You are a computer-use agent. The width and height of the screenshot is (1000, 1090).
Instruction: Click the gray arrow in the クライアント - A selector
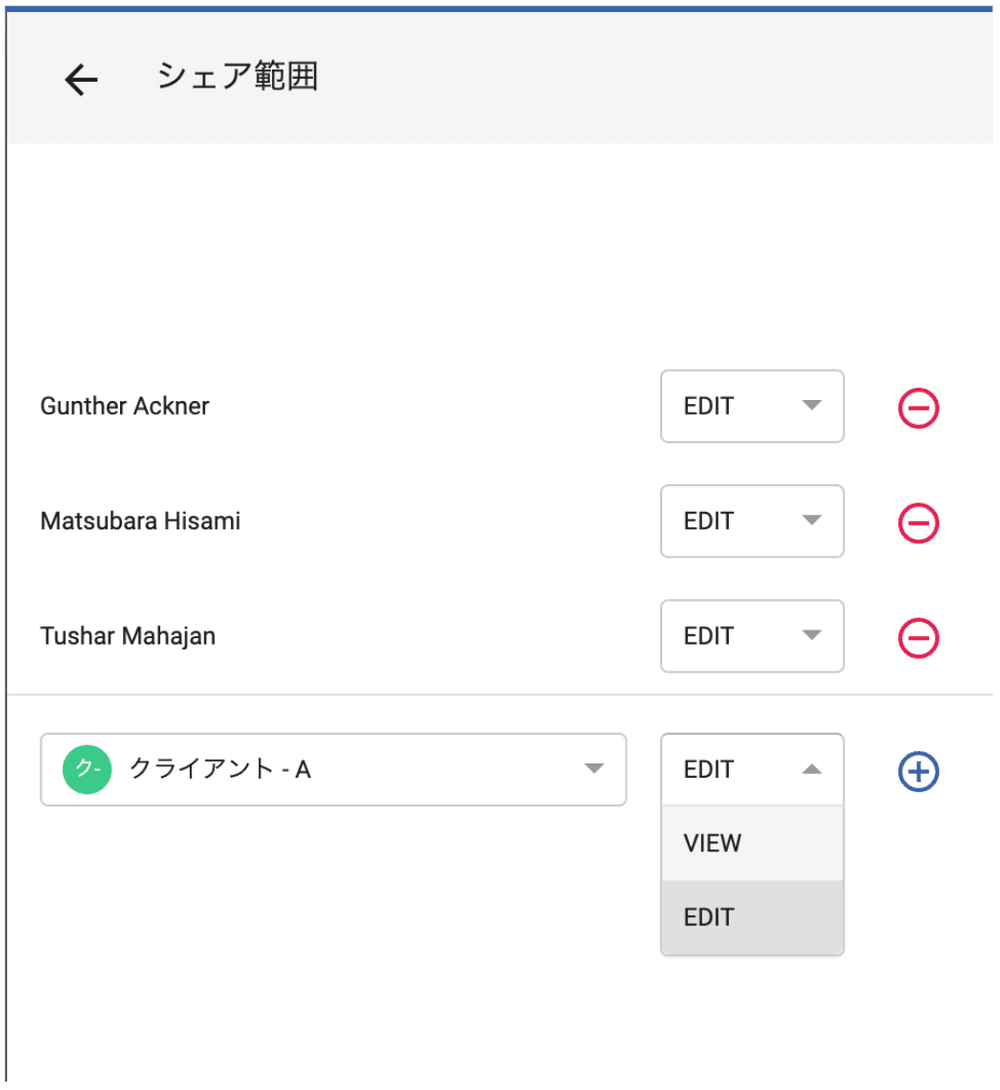pyautogui.click(x=594, y=769)
